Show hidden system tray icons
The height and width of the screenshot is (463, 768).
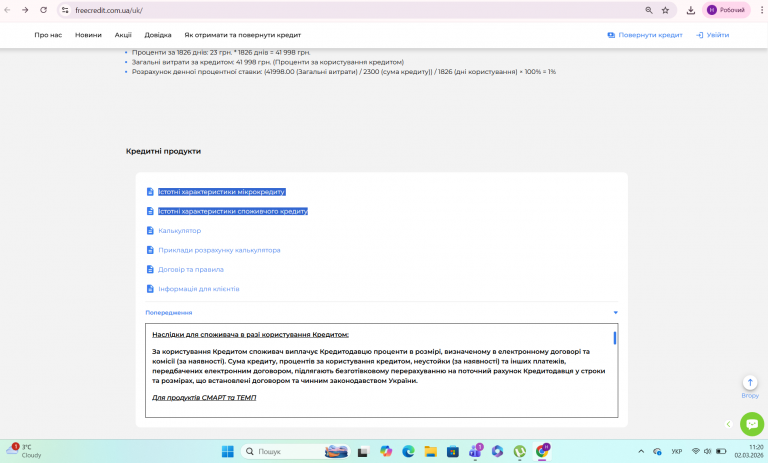(x=641, y=451)
